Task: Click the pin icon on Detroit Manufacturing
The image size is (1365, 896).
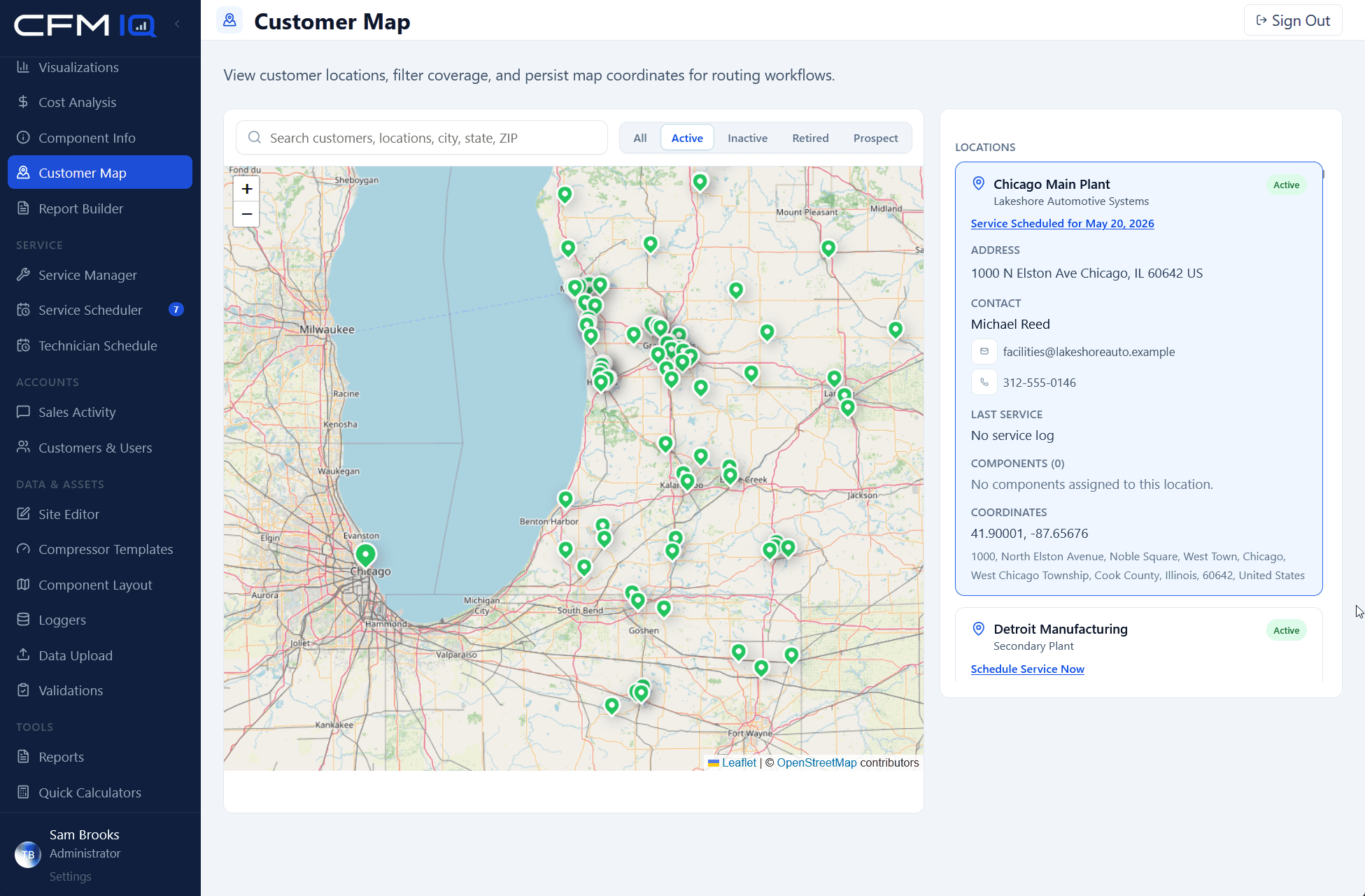Action: click(x=979, y=629)
